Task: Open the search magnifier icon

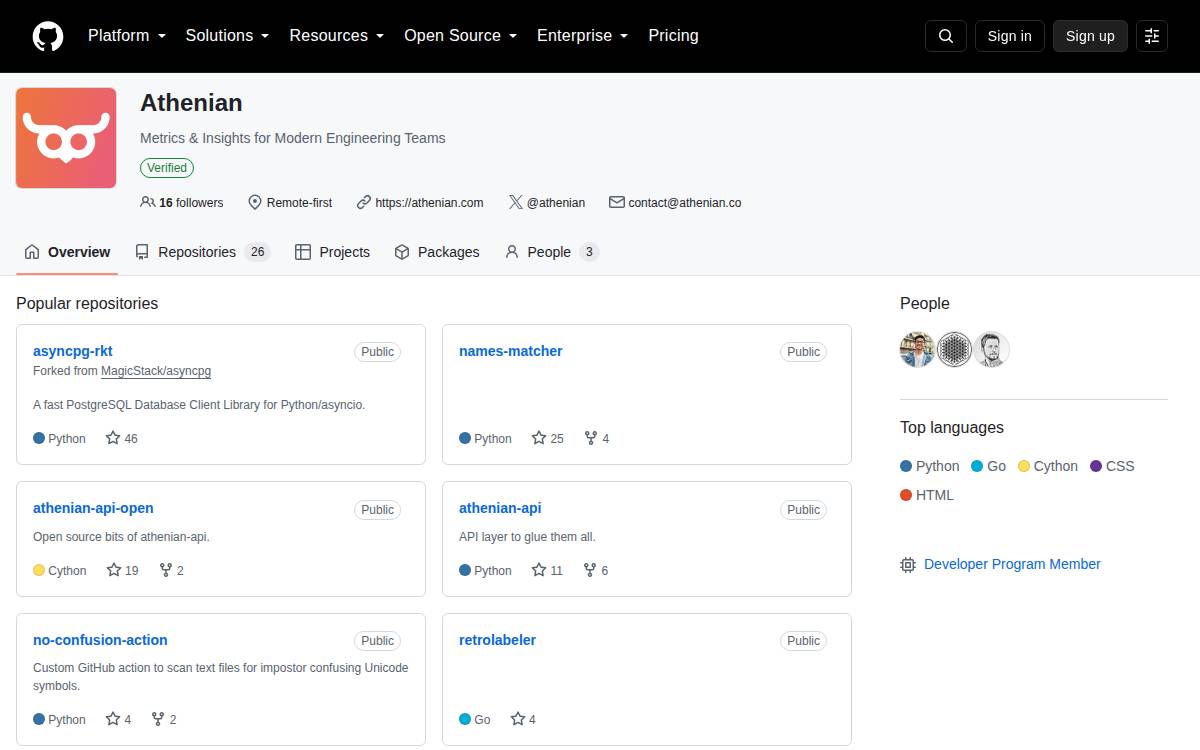Action: (x=946, y=36)
